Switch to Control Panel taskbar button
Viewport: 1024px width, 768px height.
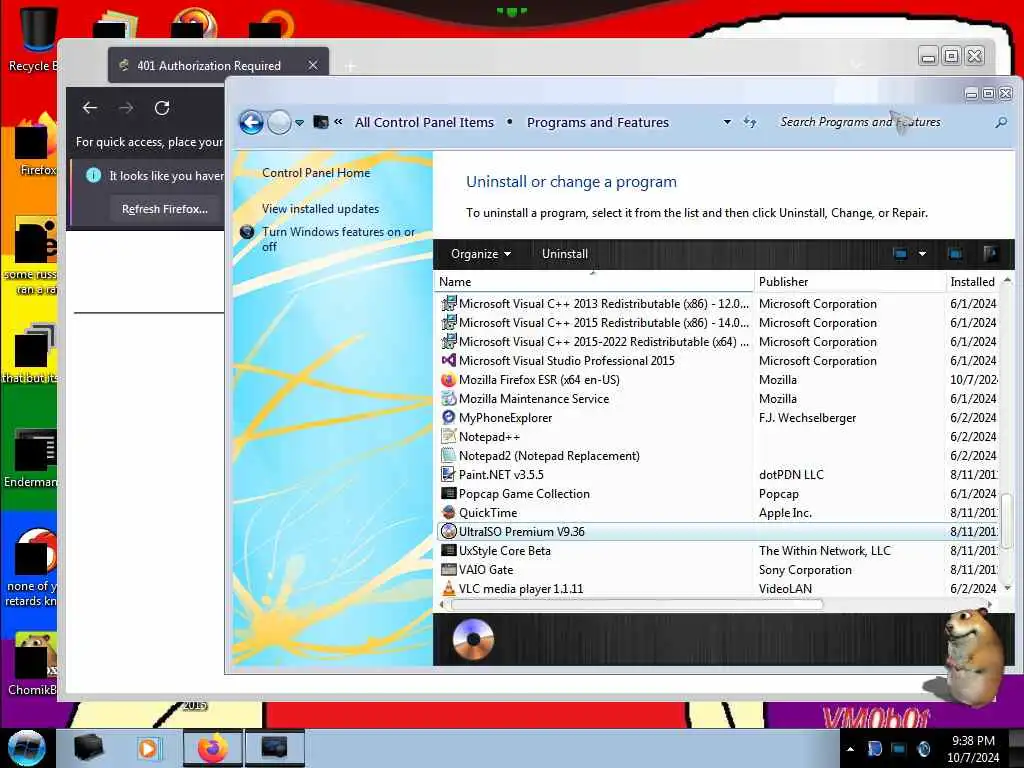274,748
